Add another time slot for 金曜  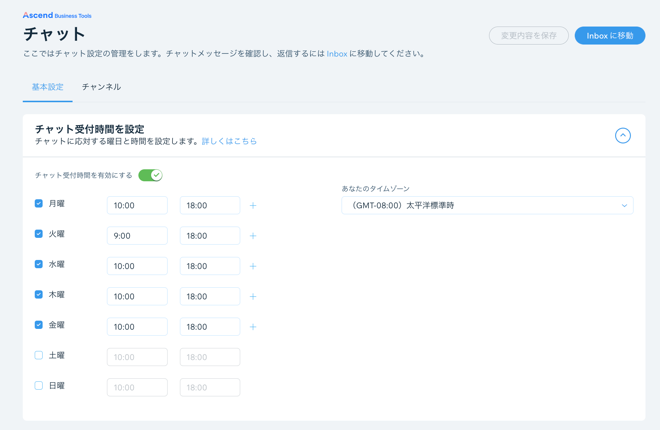coord(253,327)
